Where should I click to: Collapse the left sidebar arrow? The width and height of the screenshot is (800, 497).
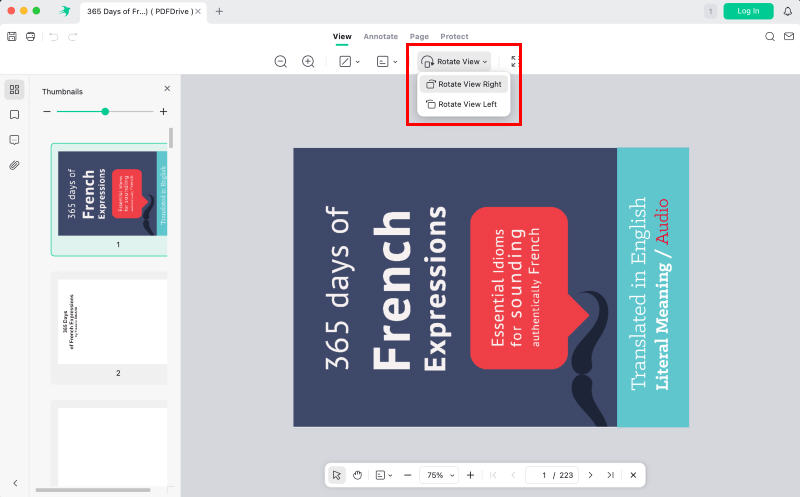[x=15, y=483]
